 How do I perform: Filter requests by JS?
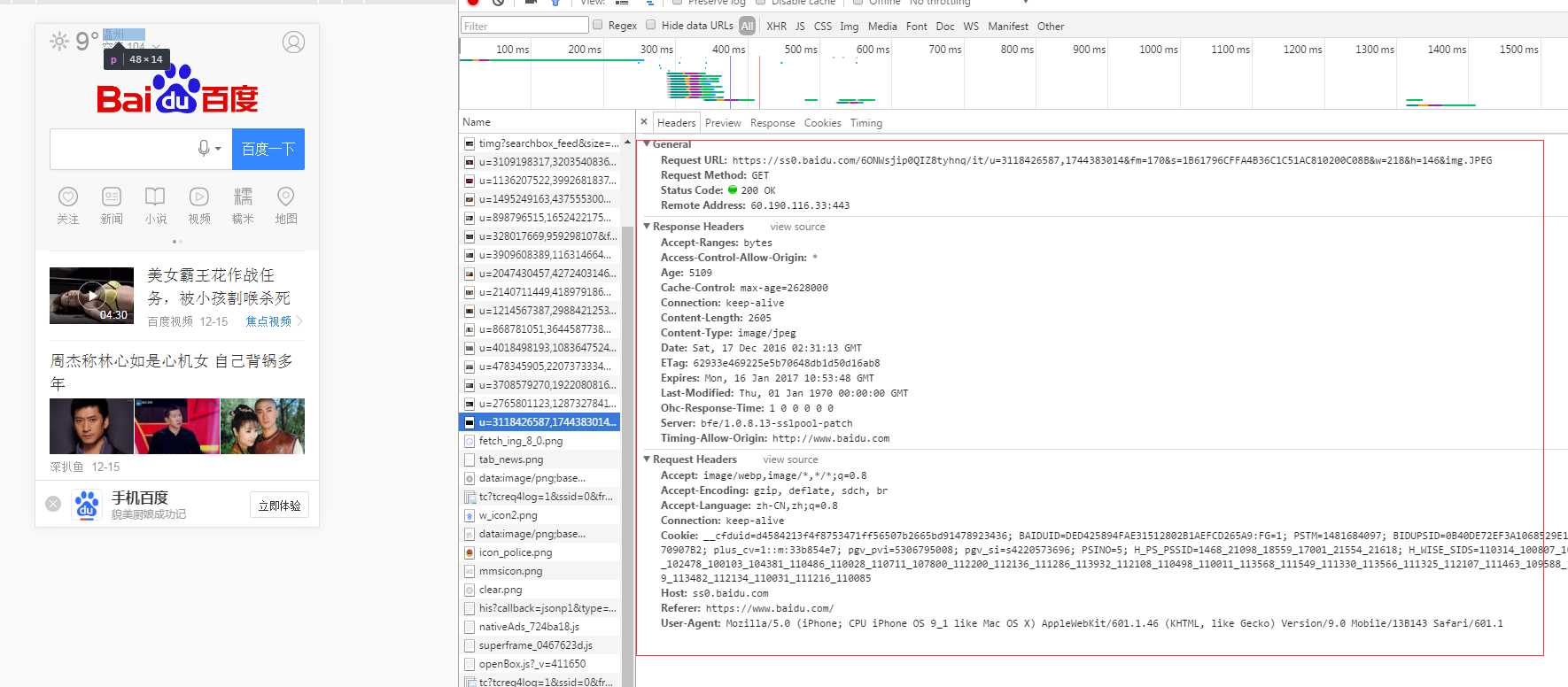(800, 27)
